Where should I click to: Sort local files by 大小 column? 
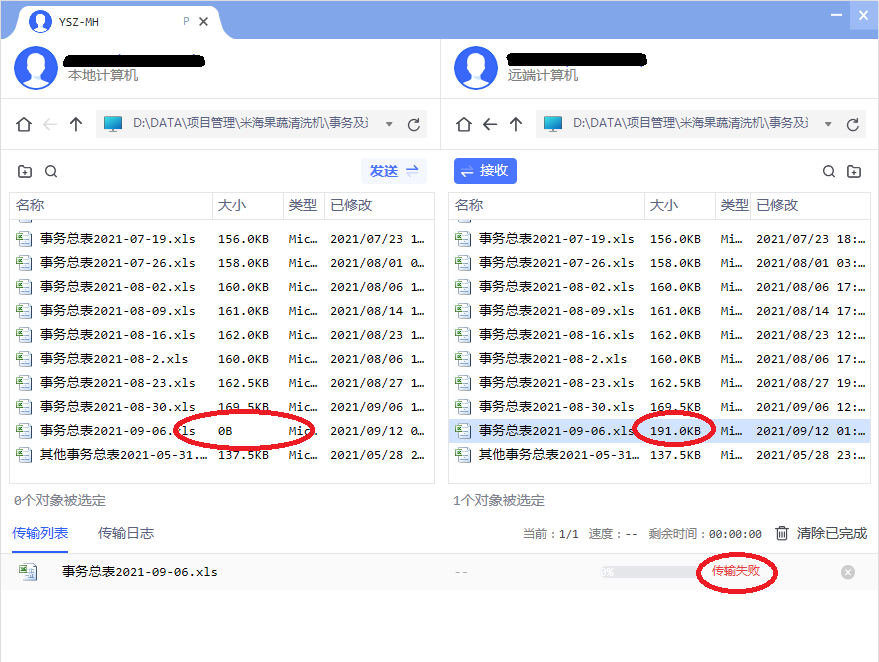(x=248, y=205)
